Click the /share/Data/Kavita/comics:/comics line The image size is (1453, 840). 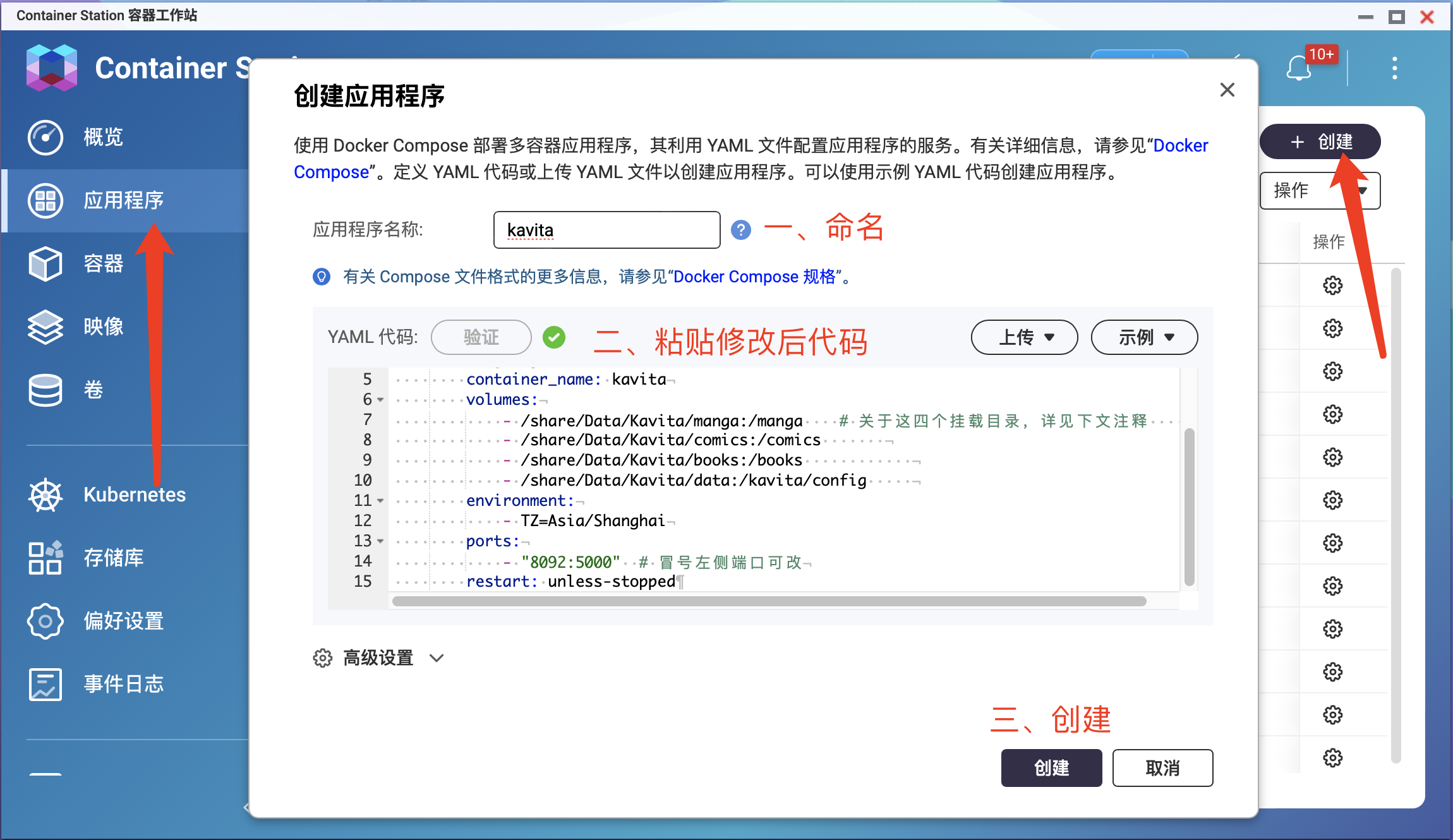coord(670,440)
